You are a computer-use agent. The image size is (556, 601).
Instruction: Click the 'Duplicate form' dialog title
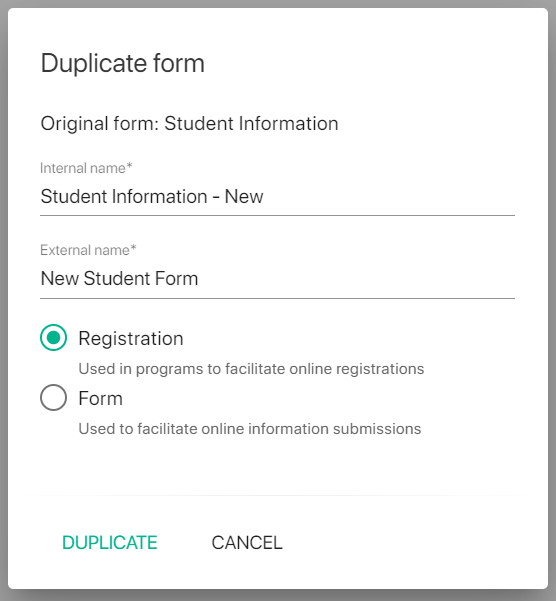(123, 64)
